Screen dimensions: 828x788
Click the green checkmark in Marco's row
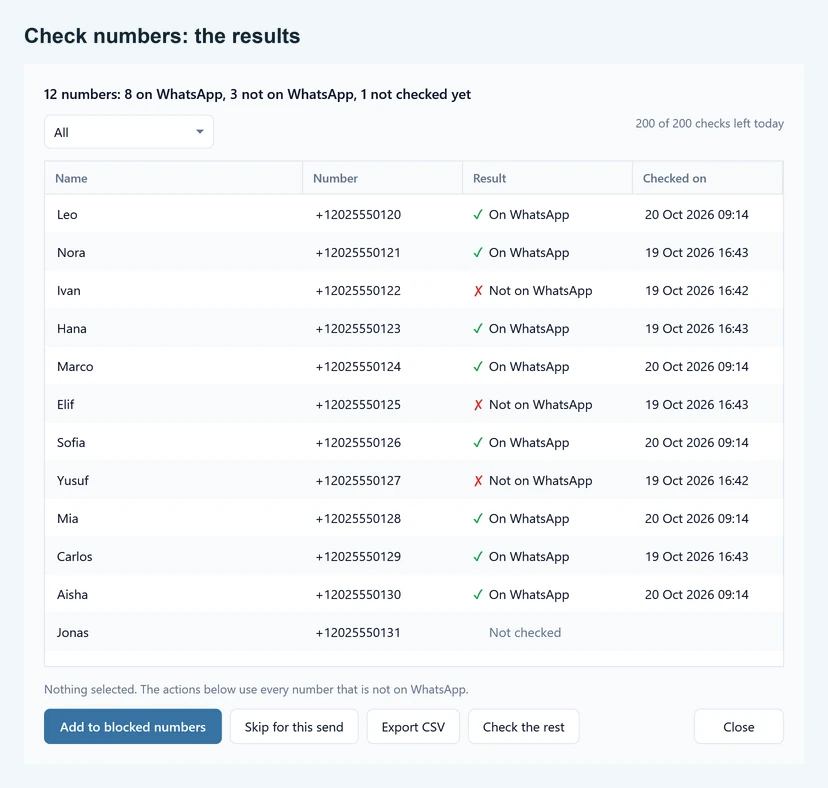tap(478, 367)
